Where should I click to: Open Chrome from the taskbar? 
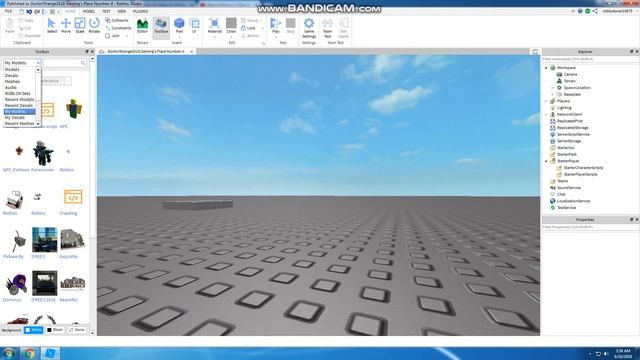(x=29, y=353)
